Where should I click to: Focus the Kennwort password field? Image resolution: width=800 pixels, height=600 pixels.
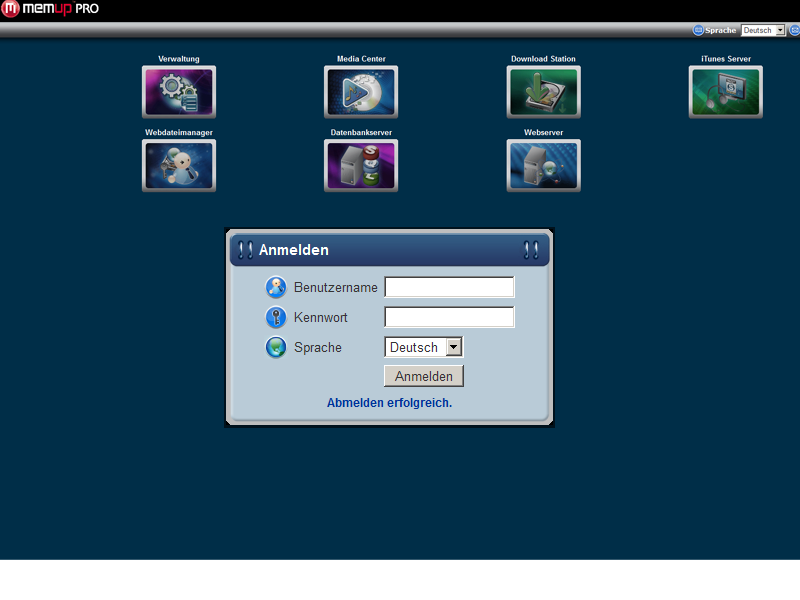coord(449,317)
